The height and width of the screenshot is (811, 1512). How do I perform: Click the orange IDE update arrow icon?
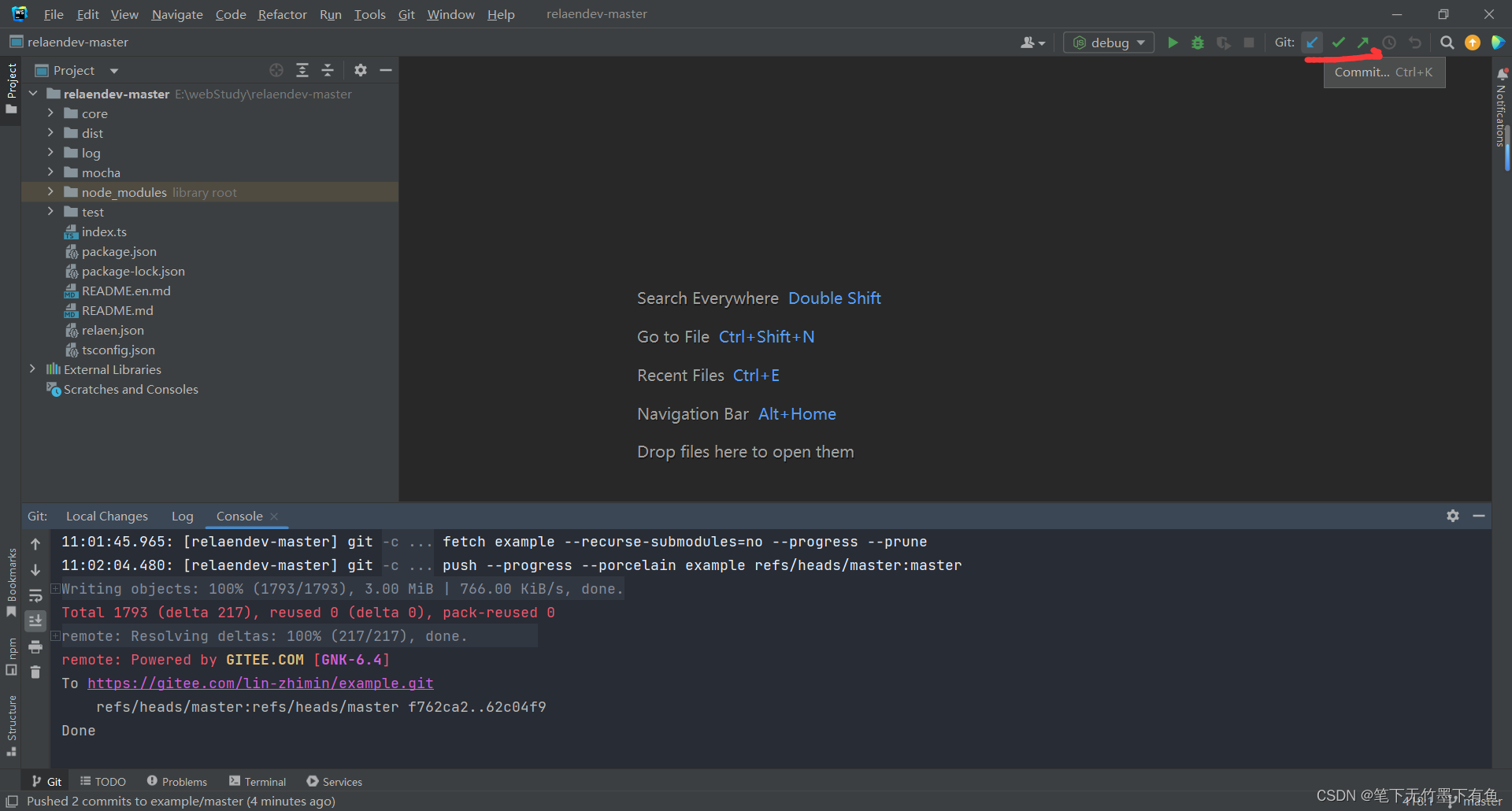[x=1473, y=43]
